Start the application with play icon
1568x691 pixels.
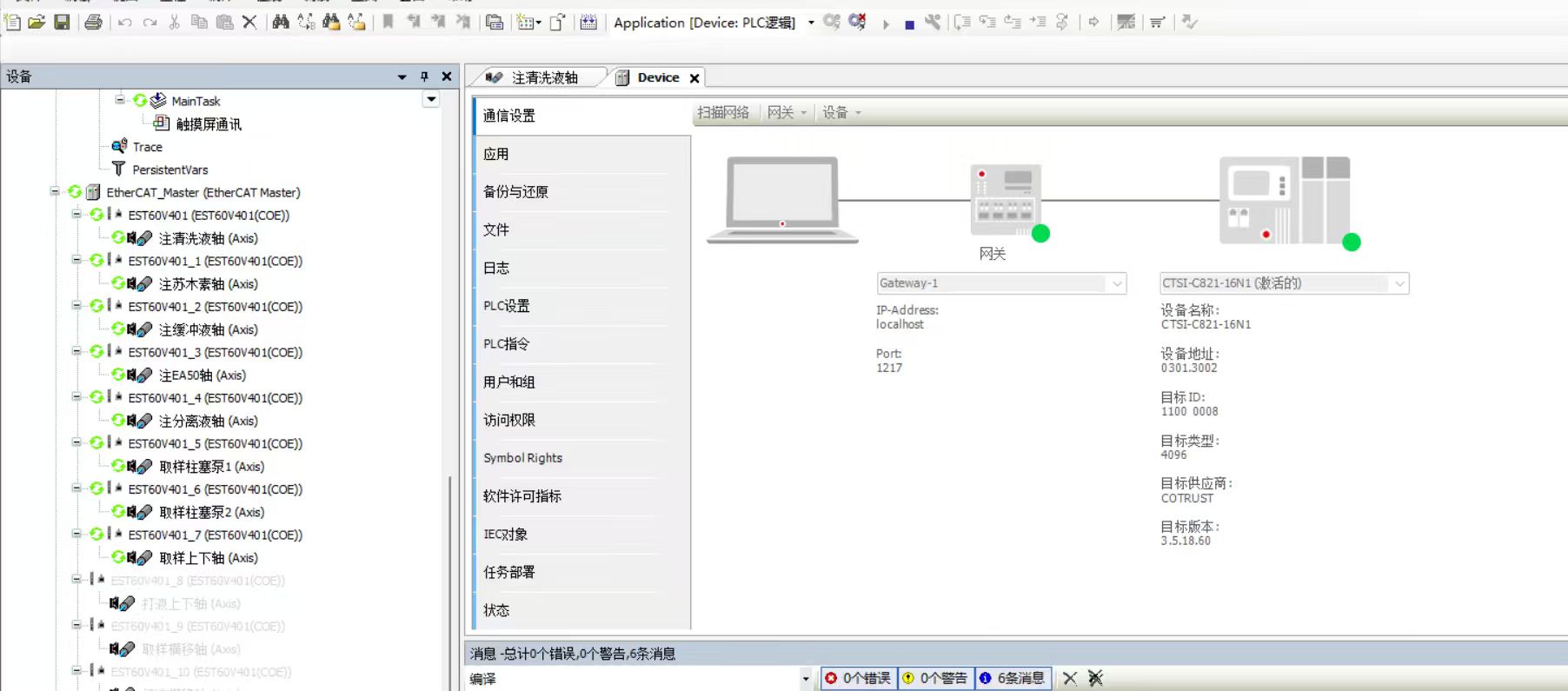click(x=886, y=24)
